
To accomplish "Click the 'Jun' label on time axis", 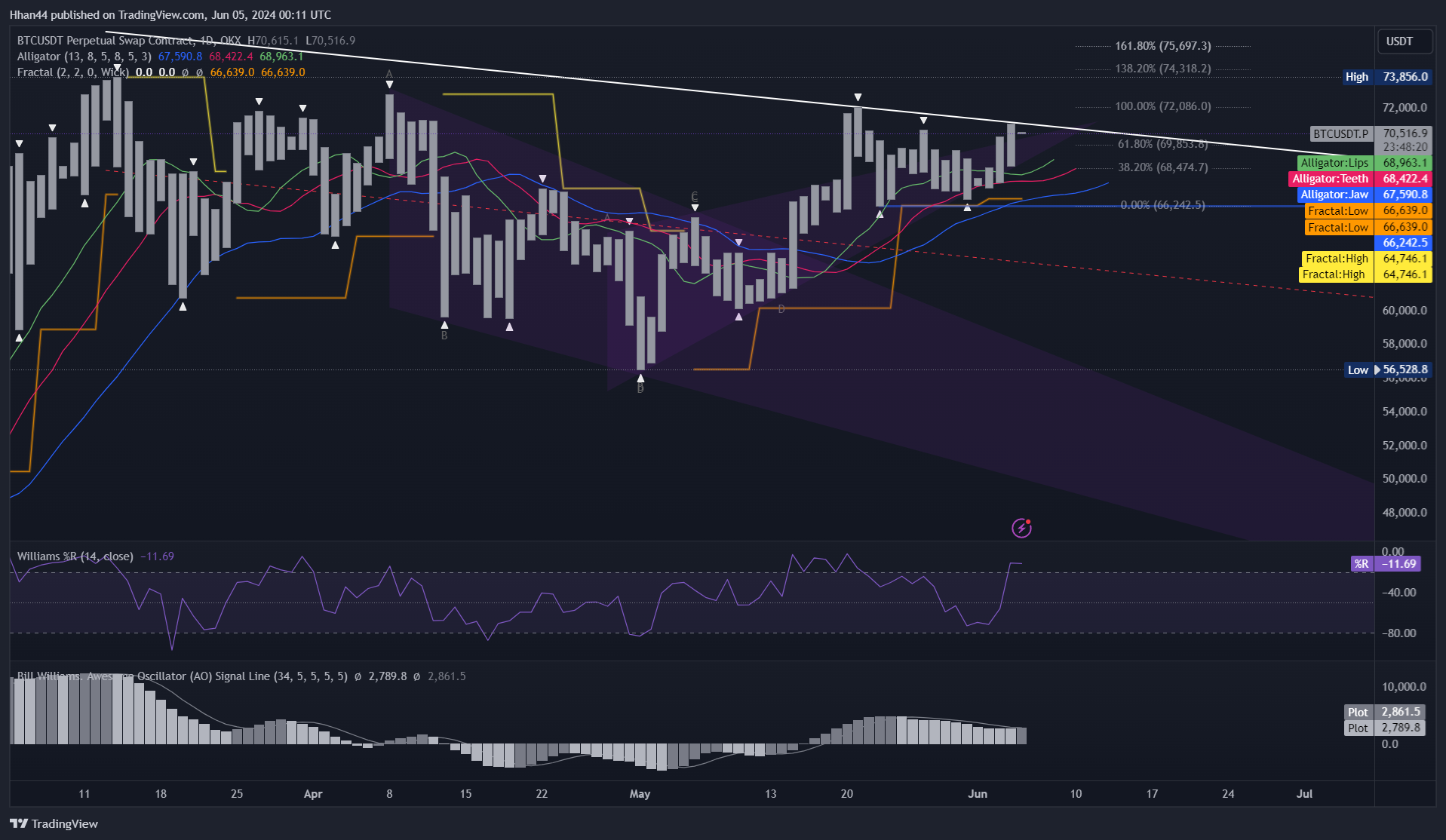I will (978, 794).
